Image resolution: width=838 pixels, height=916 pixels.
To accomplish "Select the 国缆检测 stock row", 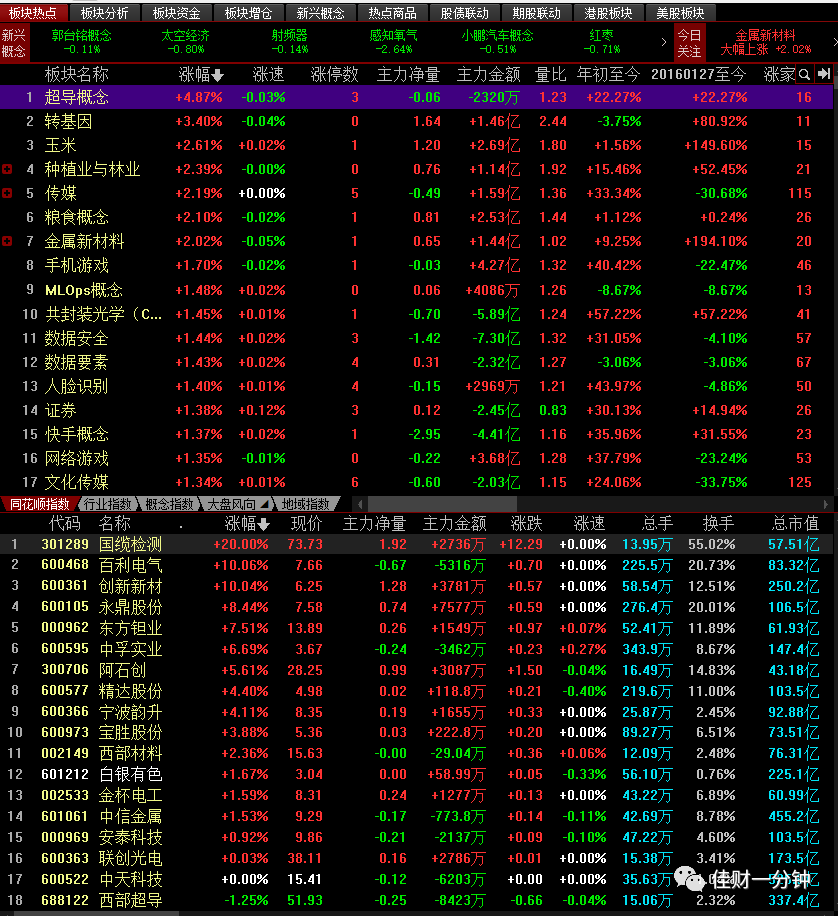I will (416, 544).
